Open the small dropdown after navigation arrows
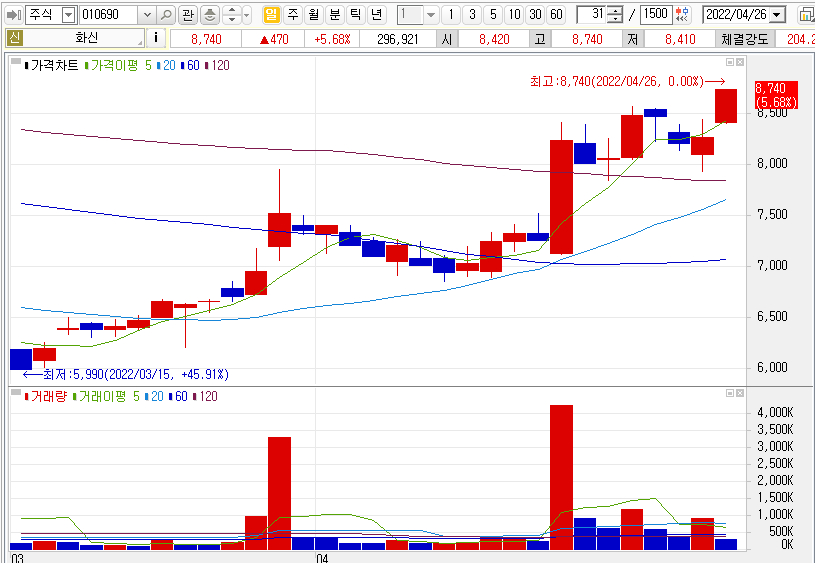This screenshot has height=563, width=815. tap(247, 15)
